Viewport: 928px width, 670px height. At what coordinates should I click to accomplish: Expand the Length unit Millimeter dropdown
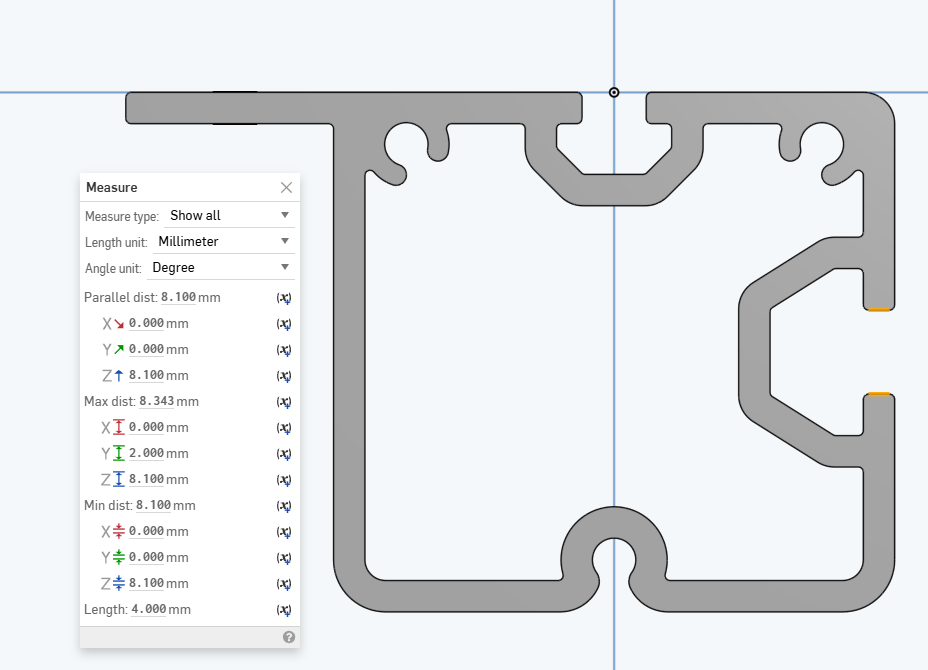tap(222, 241)
